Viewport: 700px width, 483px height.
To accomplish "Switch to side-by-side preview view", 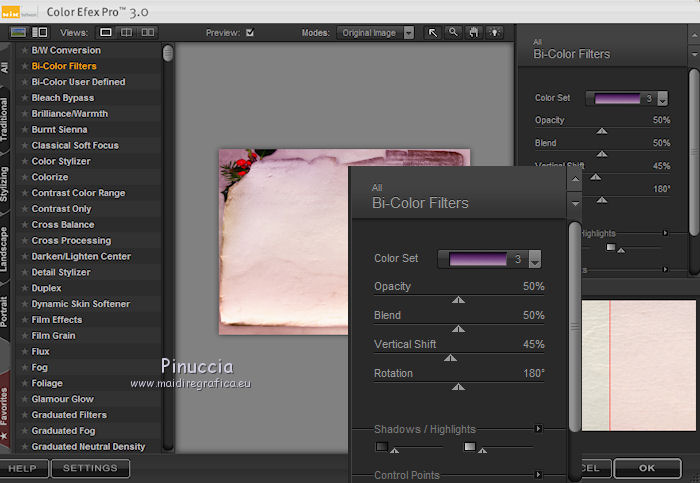I will [x=150, y=32].
